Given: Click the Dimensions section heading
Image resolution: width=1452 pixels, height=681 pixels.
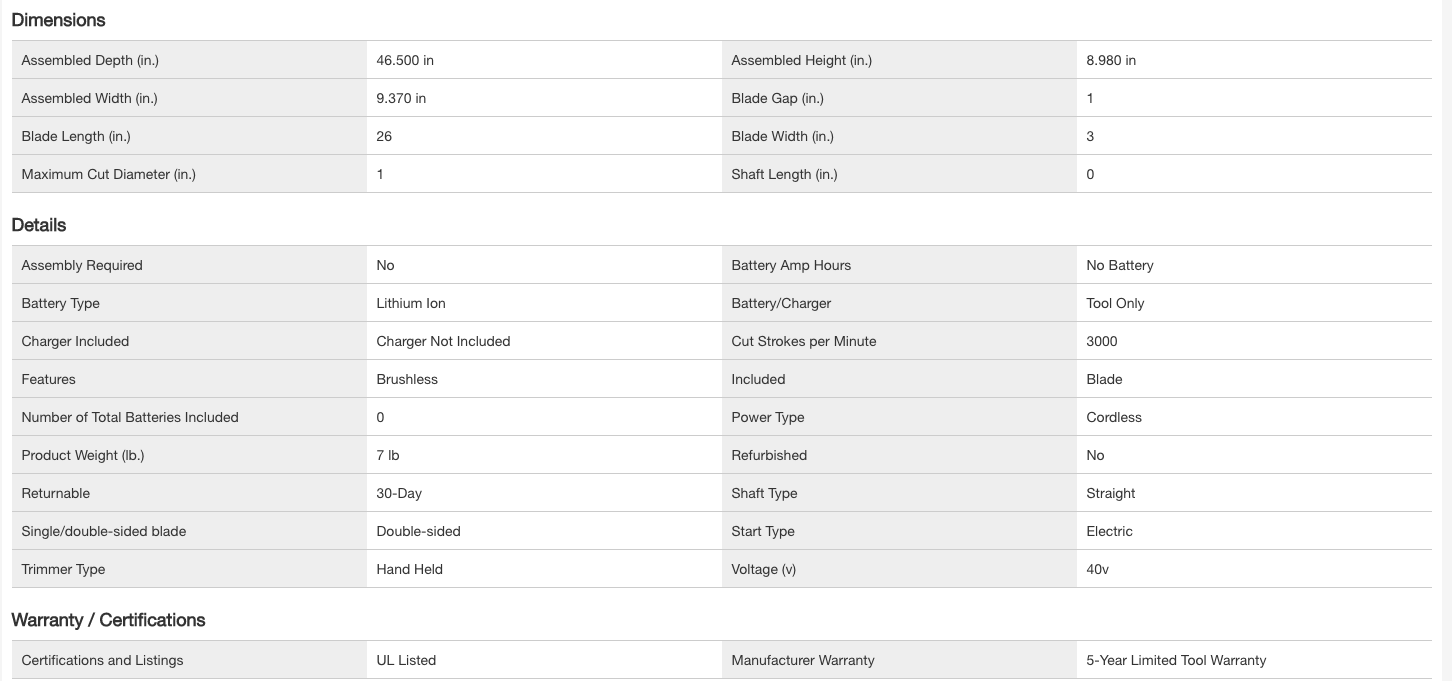Looking at the screenshot, I should pos(58,20).
